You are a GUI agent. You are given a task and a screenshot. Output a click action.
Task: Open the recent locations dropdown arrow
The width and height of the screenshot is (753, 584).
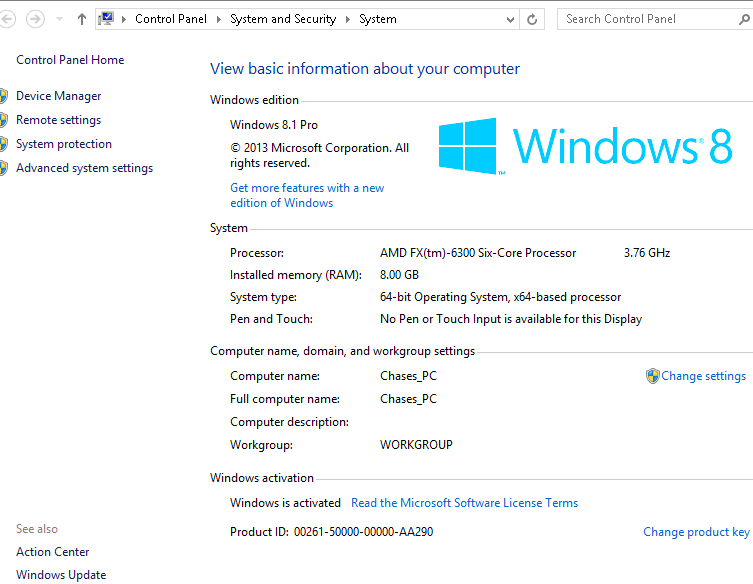click(60, 19)
